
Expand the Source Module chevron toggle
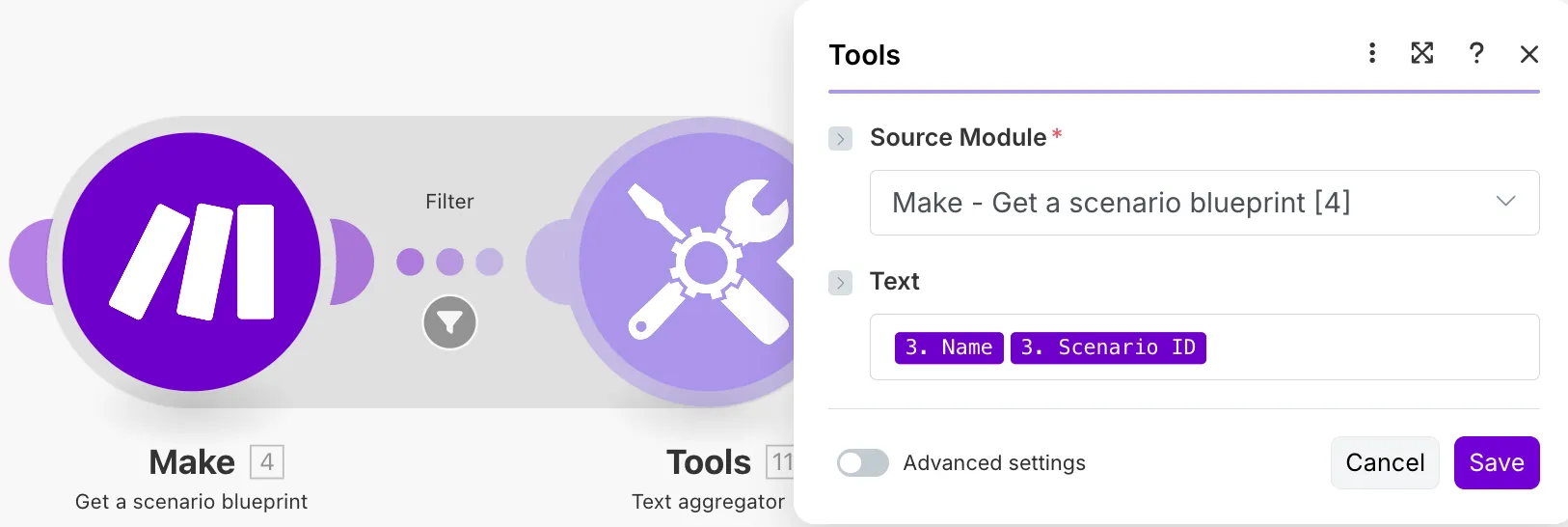pos(841,139)
